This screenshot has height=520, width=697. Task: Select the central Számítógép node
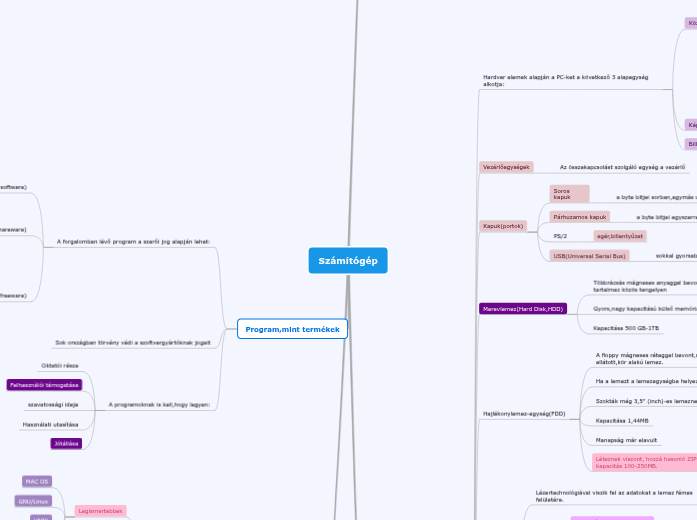click(347, 260)
